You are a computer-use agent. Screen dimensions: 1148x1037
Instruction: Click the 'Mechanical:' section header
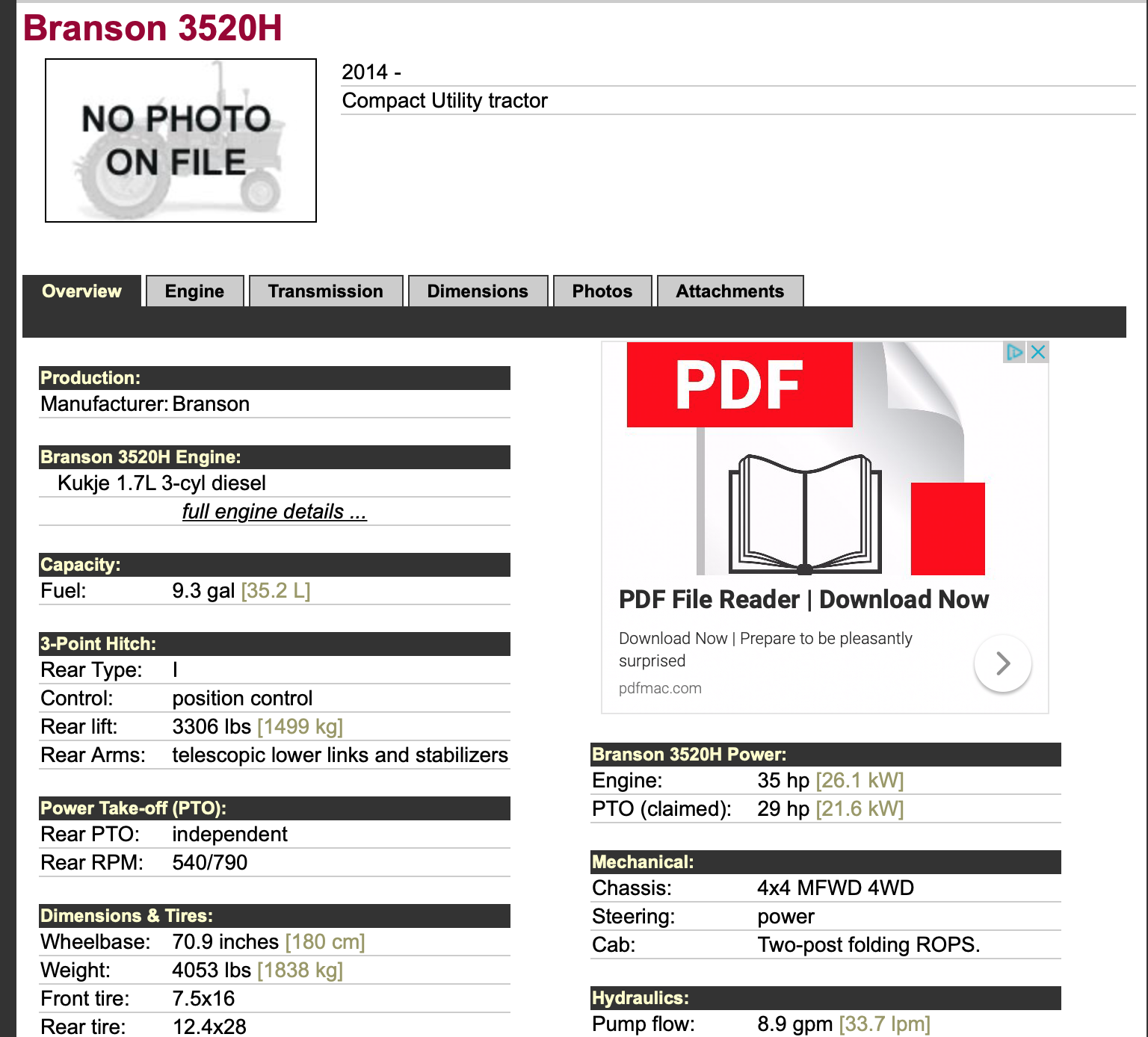tap(826, 862)
